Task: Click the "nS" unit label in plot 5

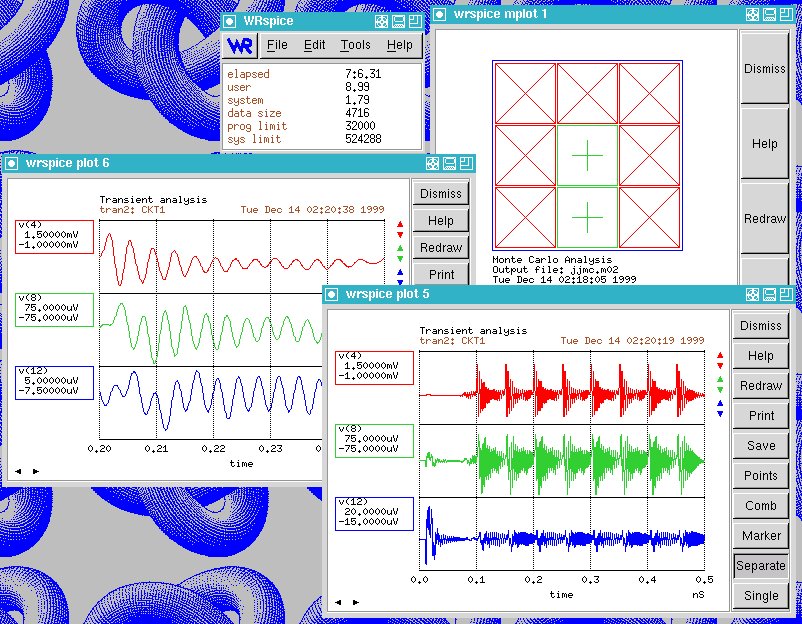Action: 698,595
